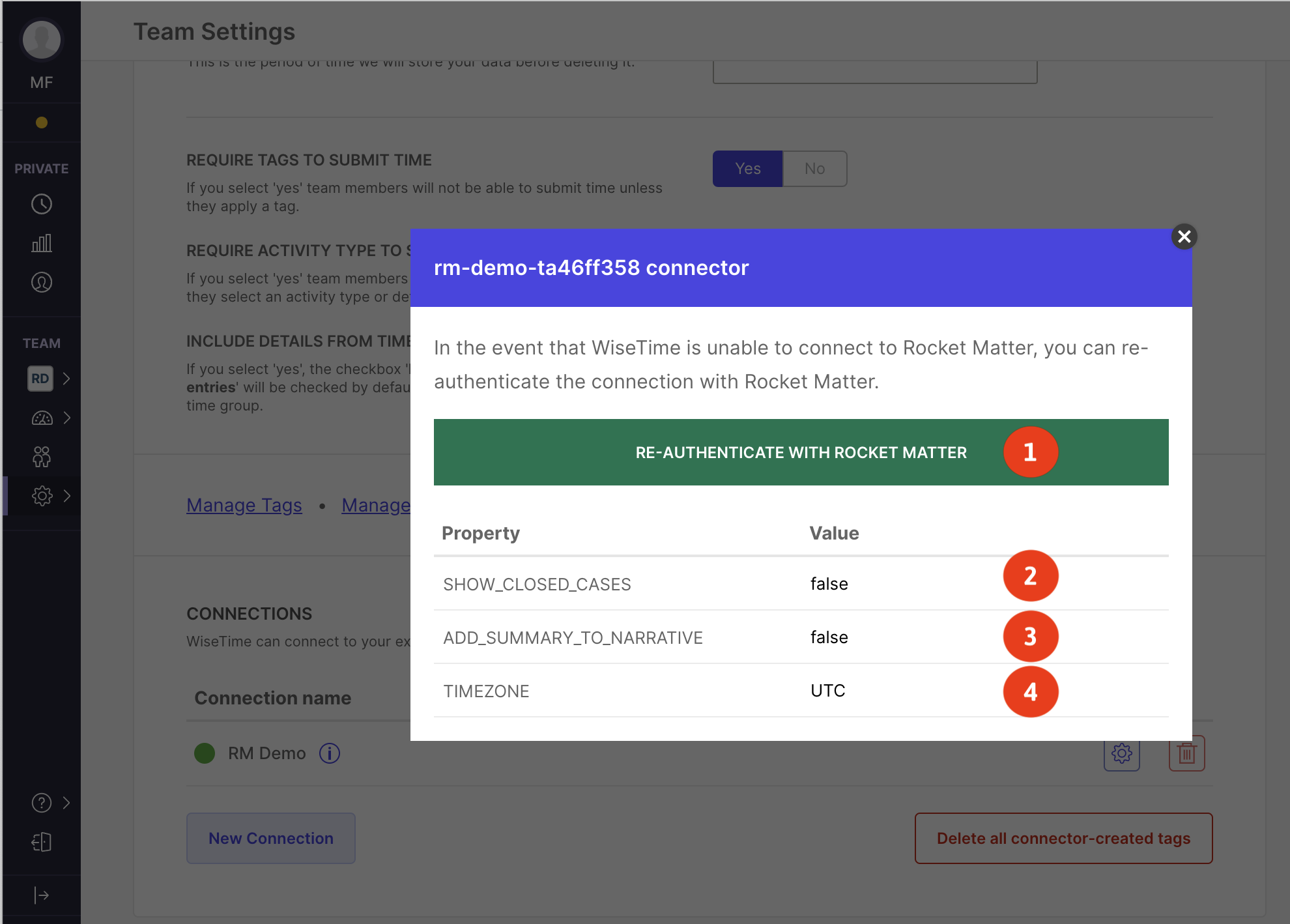Click the data retention input field
This screenshot has height=924, width=1290.
pyautogui.click(x=875, y=72)
